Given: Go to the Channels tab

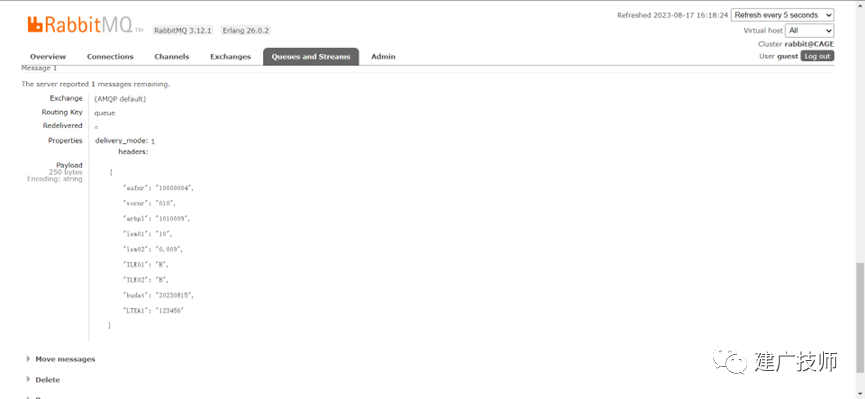Looking at the screenshot, I should [172, 56].
